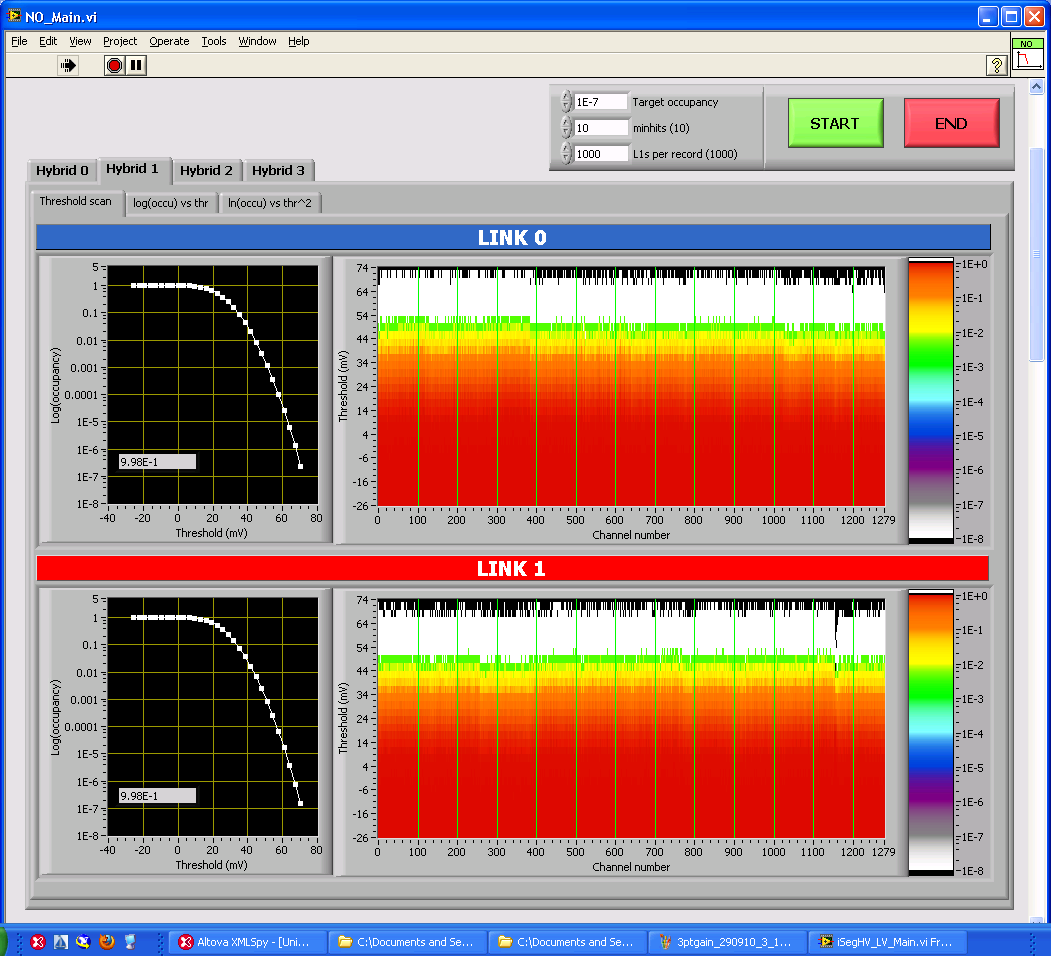This screenshot has height=956, width=1051.
Task: Open the iSegHV_LV_Main.vi taskbar window
Action: pyautogui.click(x=889, y=941)
